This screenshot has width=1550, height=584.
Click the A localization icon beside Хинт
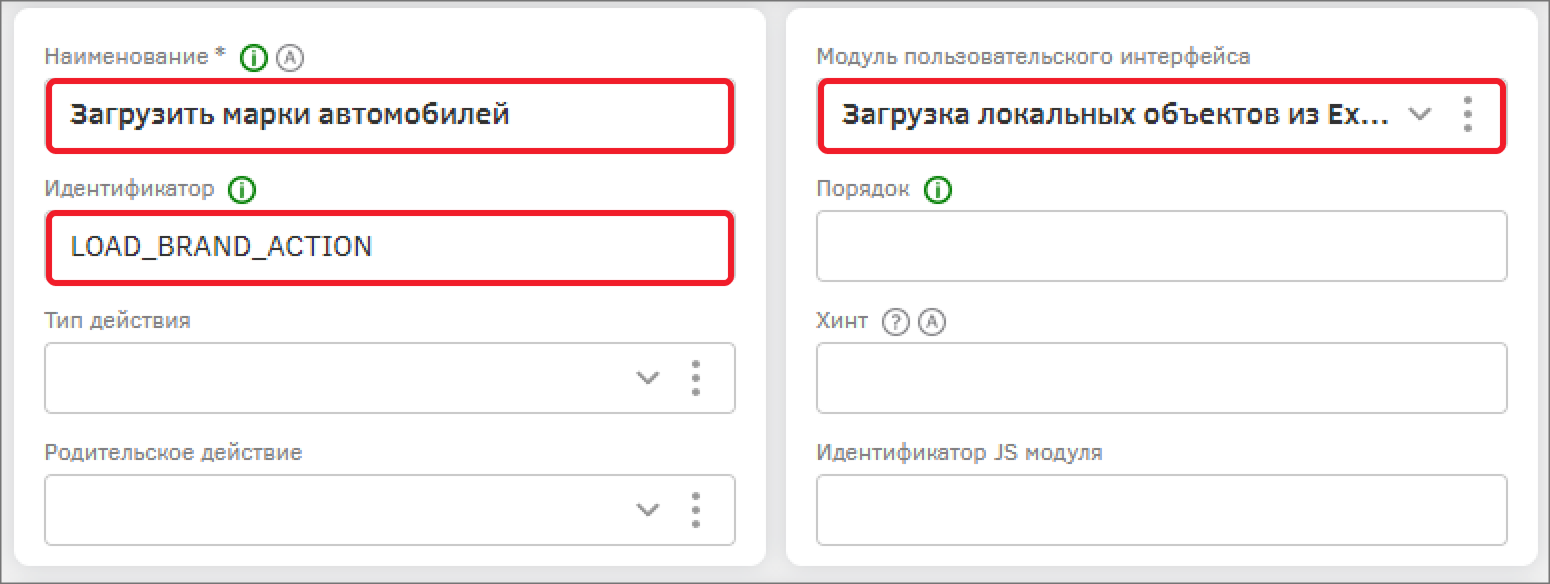click(931, 322)
